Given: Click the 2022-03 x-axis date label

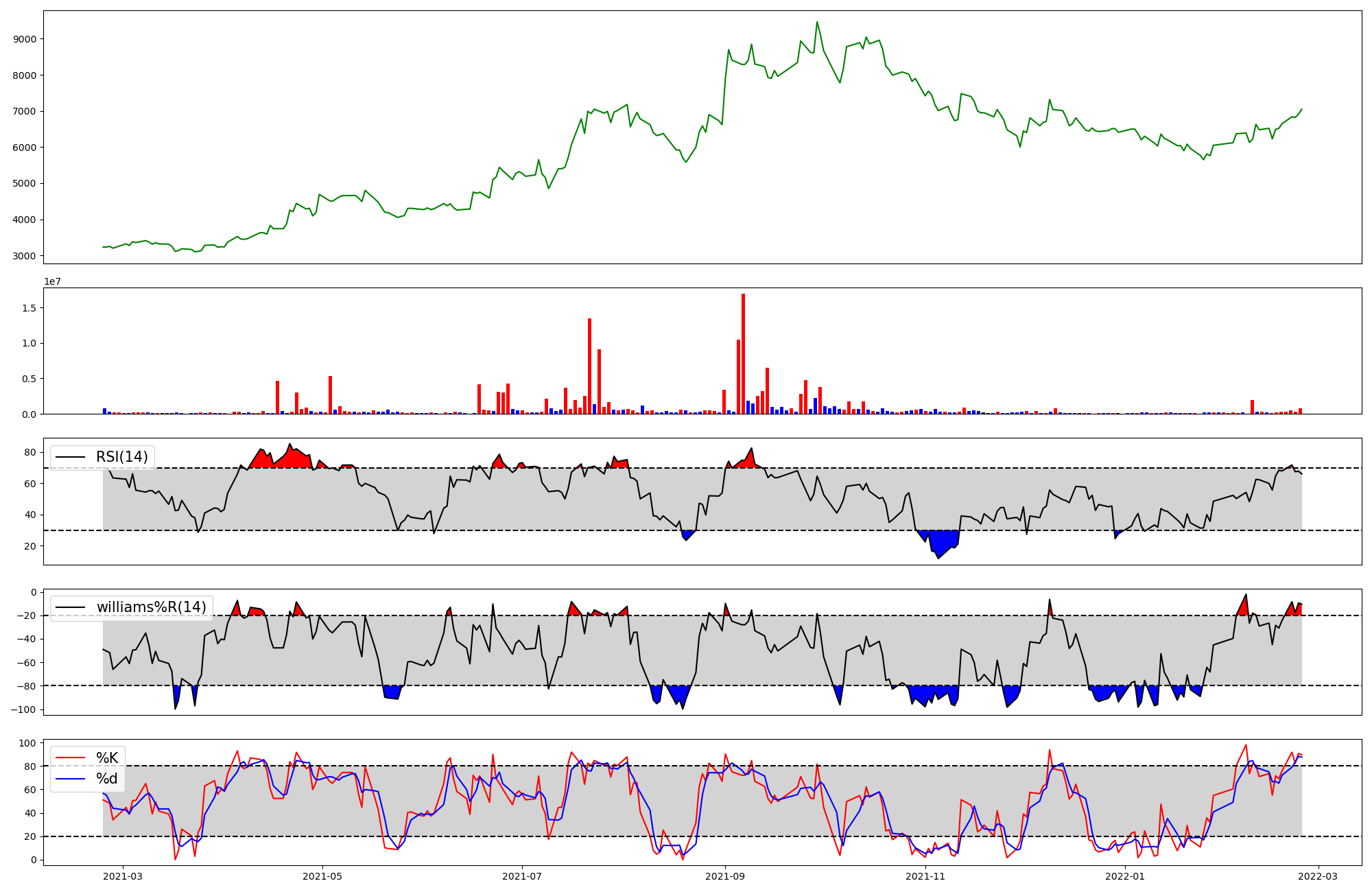Looking at the screenshot, I should 1318,876.
